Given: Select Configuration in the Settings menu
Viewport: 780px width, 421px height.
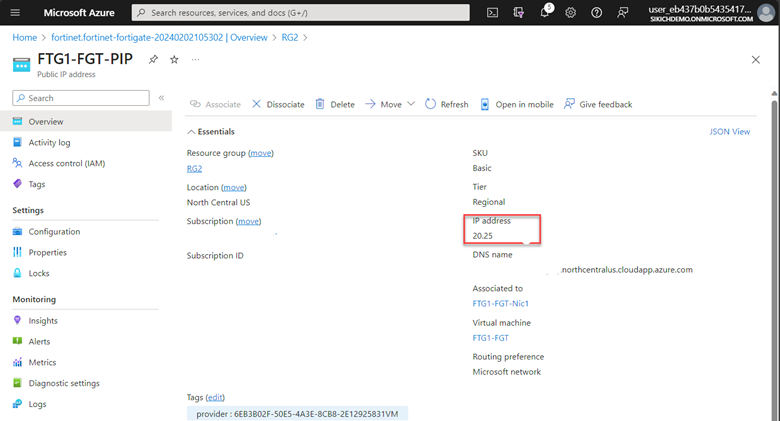Looking at the screenshot, I should coord(54,231).
